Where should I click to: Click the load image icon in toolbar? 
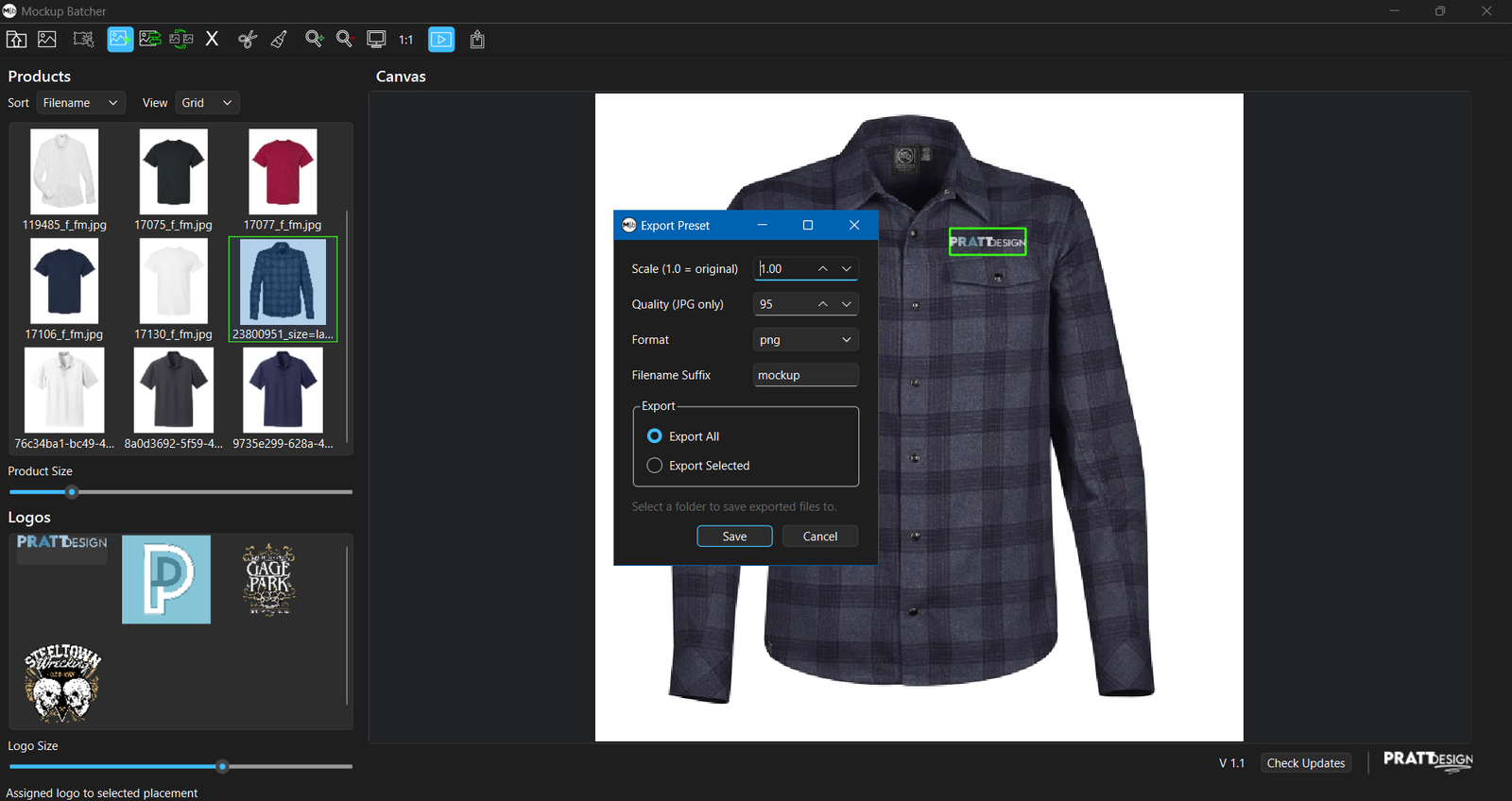47,39
